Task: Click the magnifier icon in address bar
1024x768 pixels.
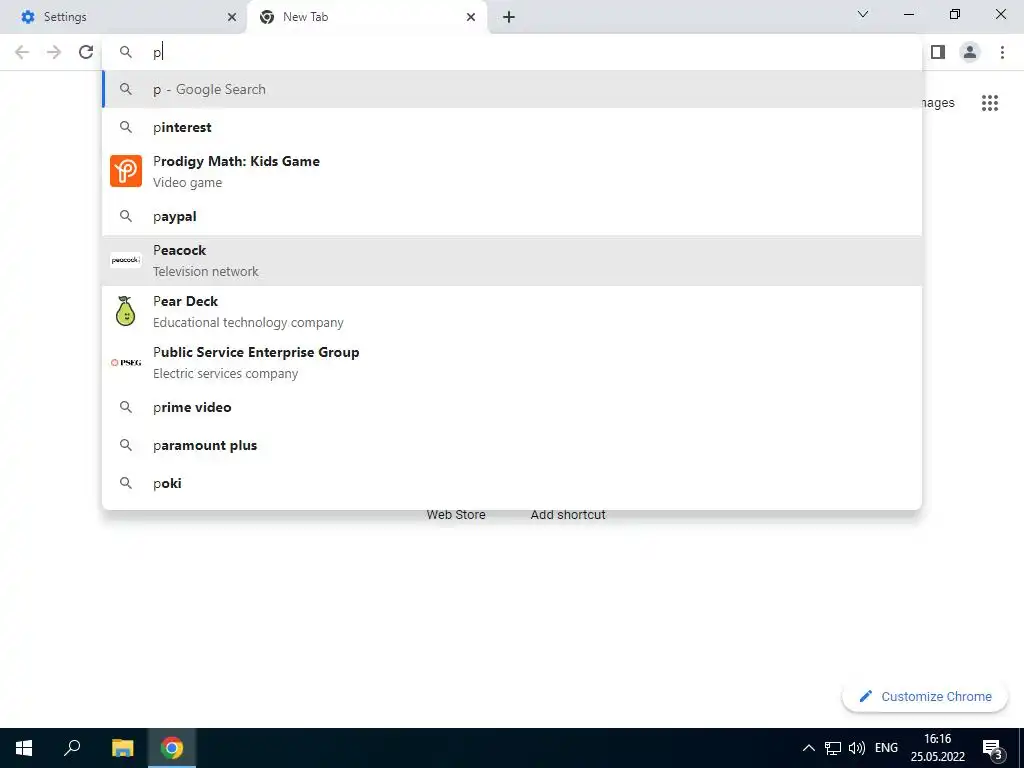Action: (126, 52)
